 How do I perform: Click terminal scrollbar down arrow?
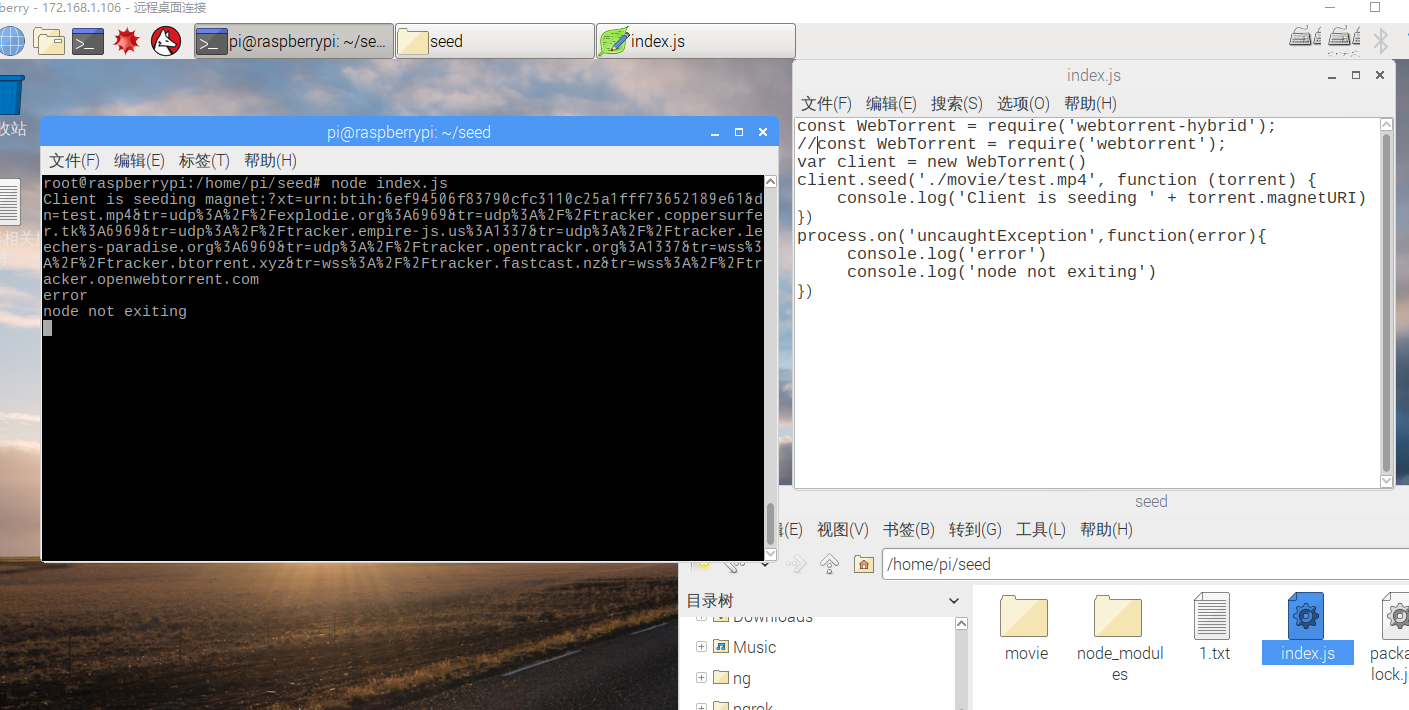770,553
